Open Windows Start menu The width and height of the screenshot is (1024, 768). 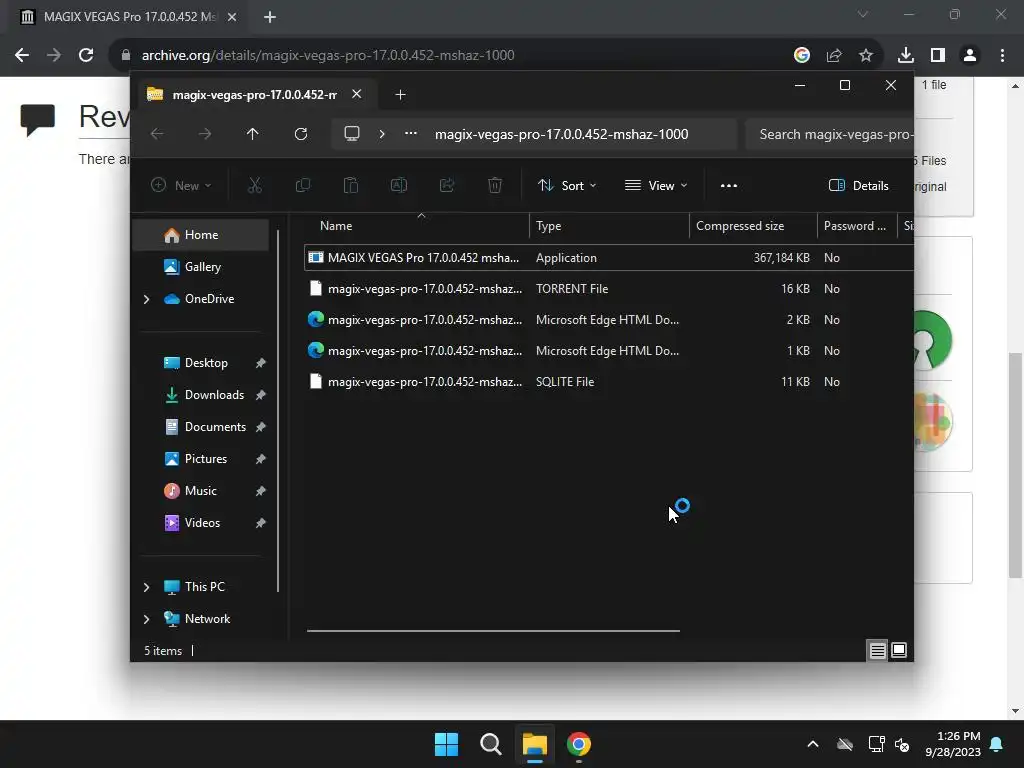click(447, 744)
